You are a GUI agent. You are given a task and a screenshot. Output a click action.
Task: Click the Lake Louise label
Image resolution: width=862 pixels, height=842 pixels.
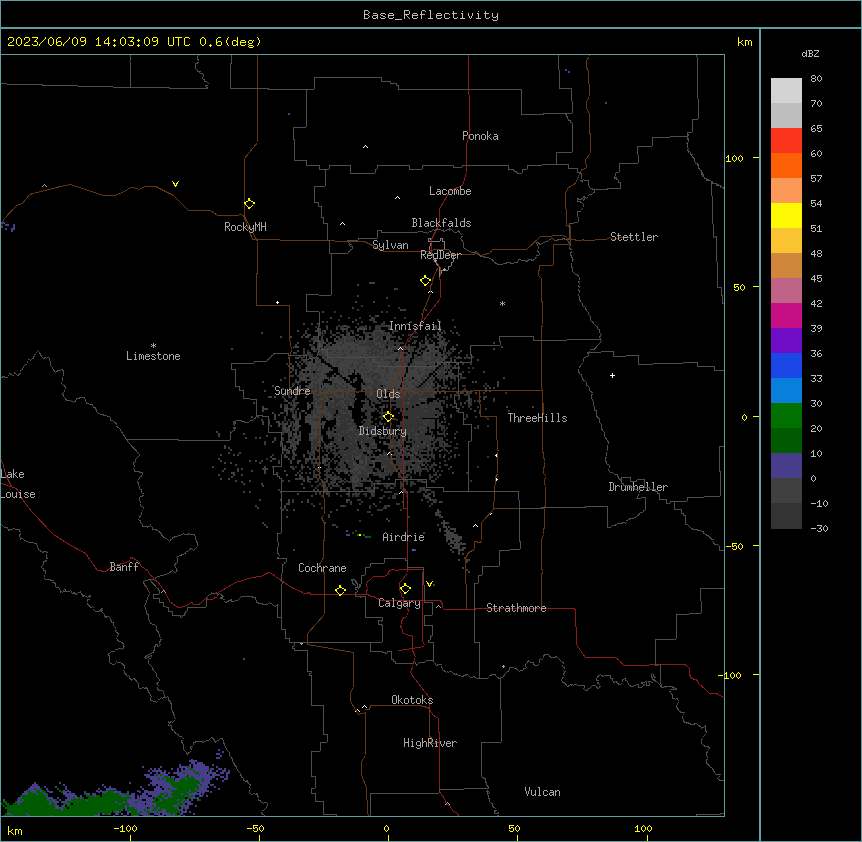pos(18,484)
